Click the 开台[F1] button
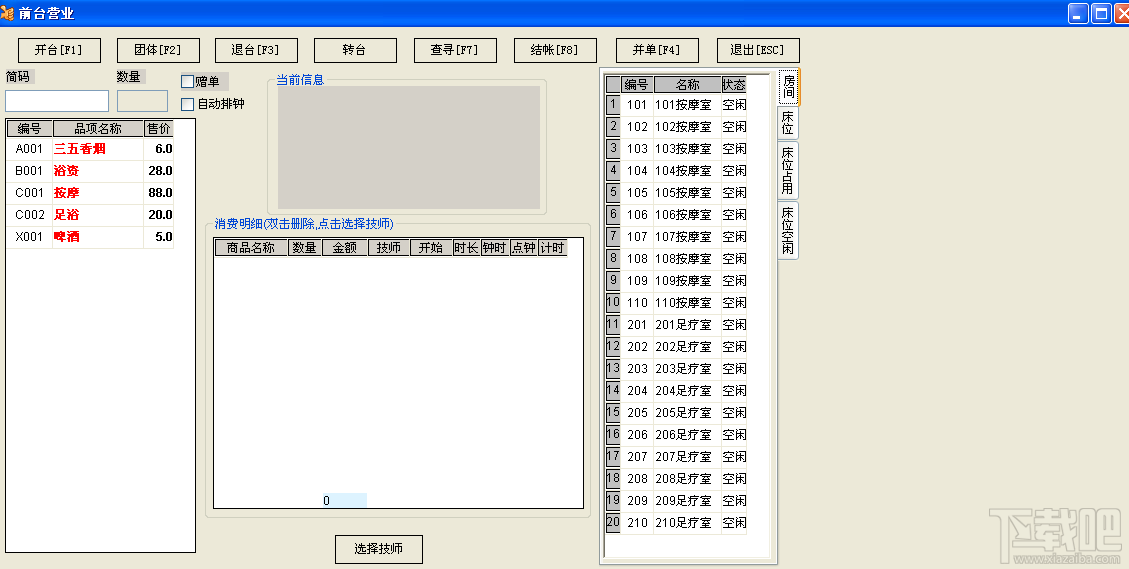Viewport: 1129px width, 569px height. 59,50
